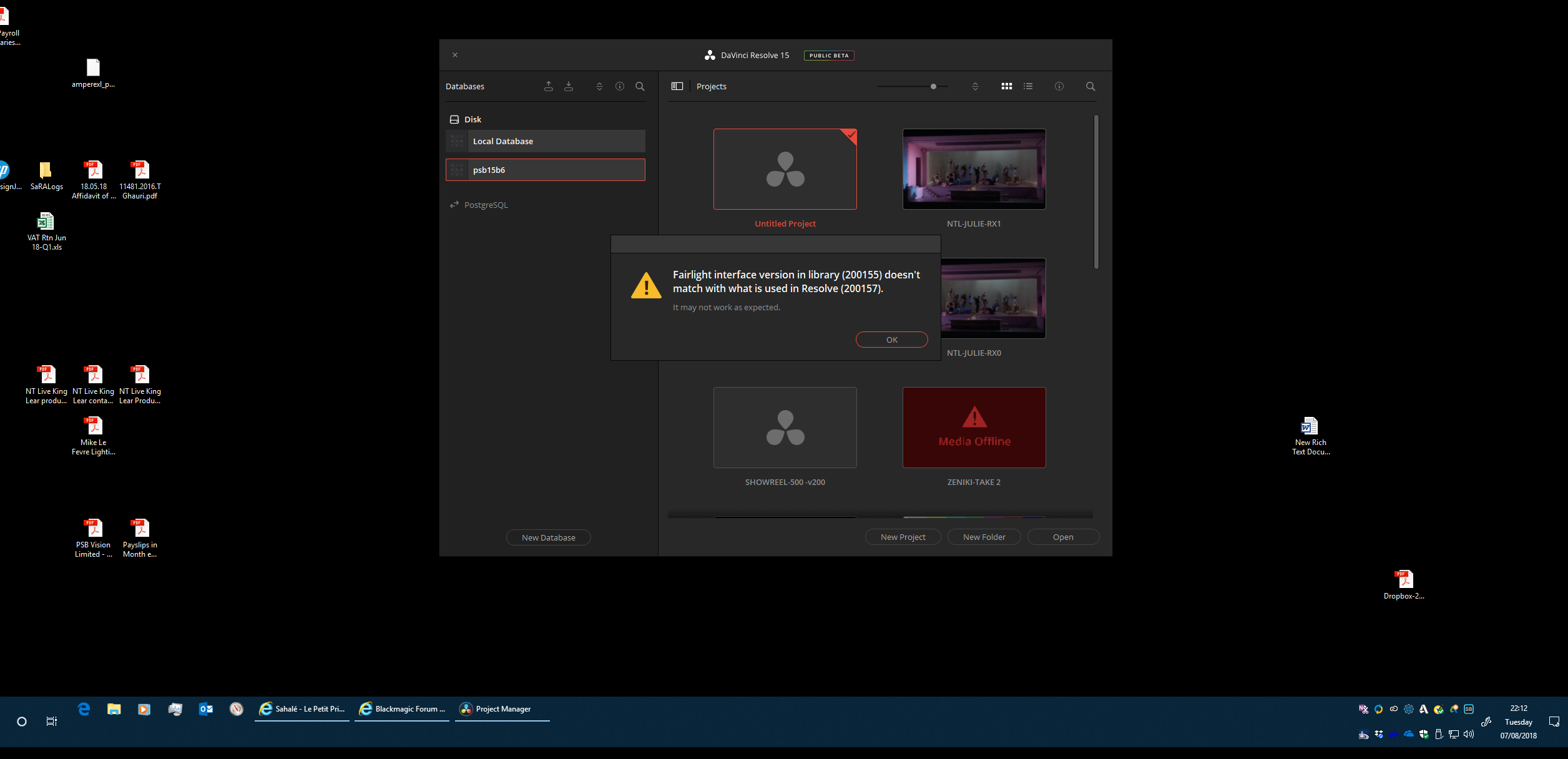Open Outlook from the taskbar

[x=206, y=708]
